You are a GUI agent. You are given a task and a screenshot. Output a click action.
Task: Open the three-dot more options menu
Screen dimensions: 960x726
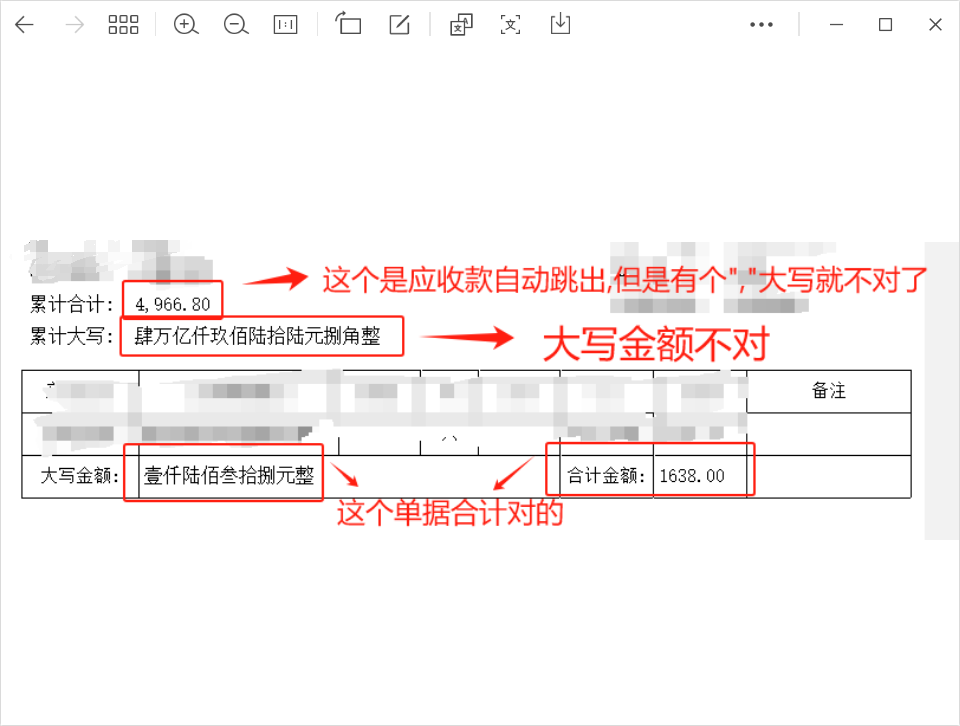(762, 25)
